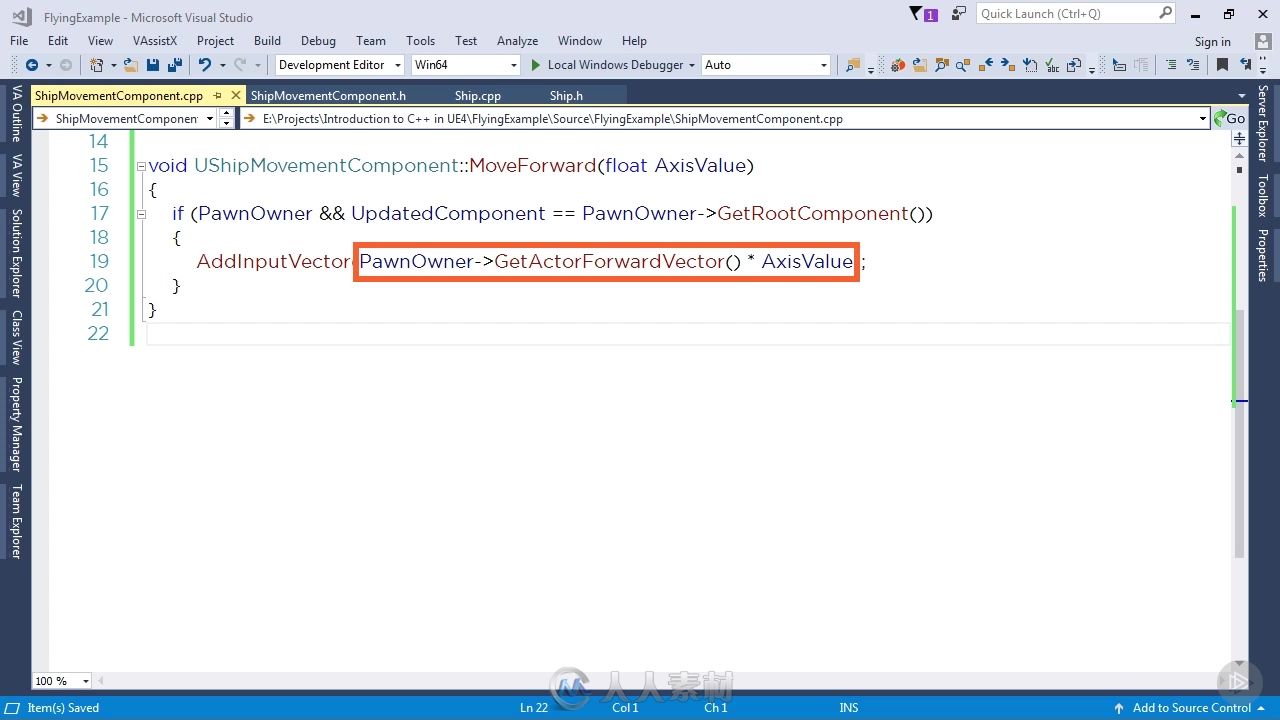Jump to previous bookmark icon
Viewport: 1280px width, 720px height.
[1245, 65]
